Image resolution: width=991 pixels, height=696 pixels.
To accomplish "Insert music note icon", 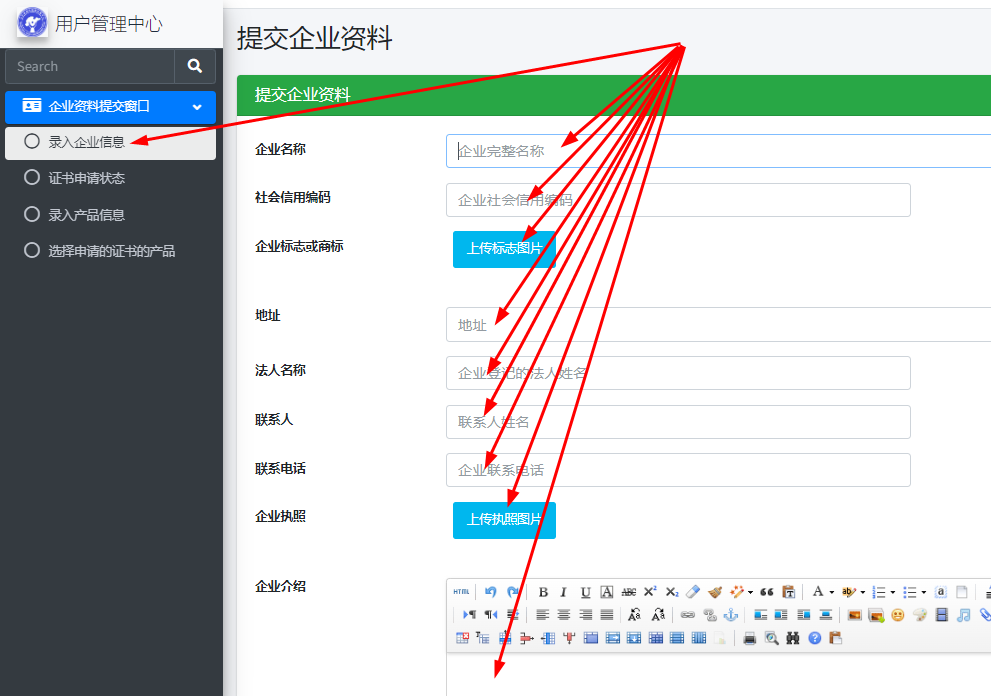I will pos(963,615).
